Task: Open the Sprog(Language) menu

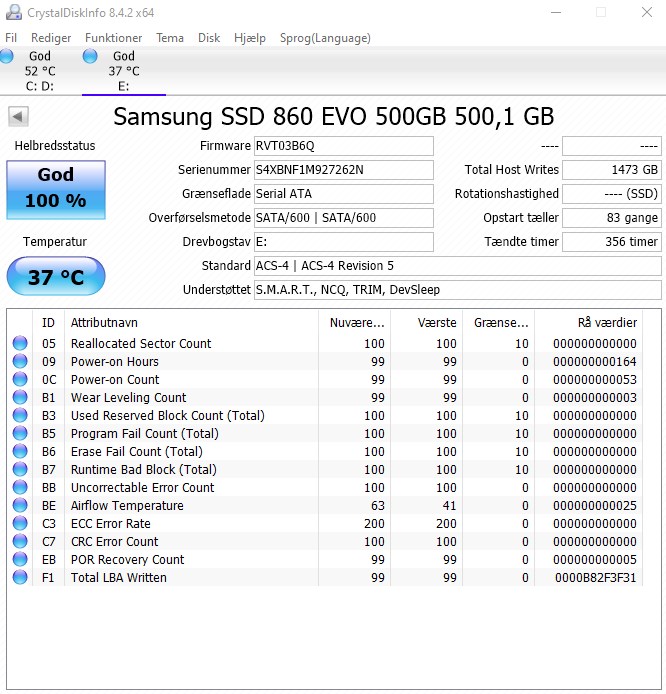Action: click(325, 38)
